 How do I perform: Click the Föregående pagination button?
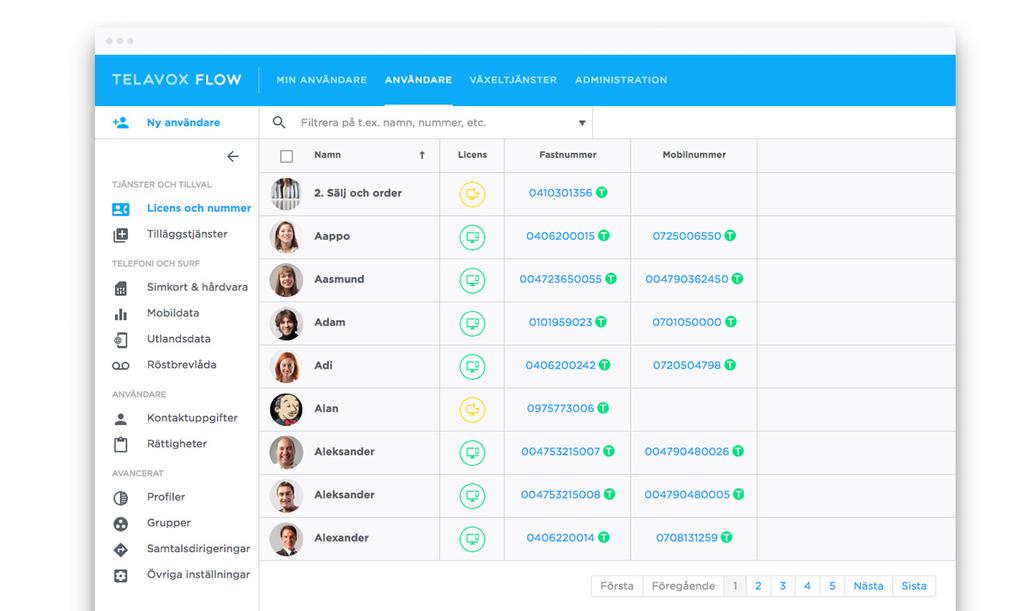(683, 586)
